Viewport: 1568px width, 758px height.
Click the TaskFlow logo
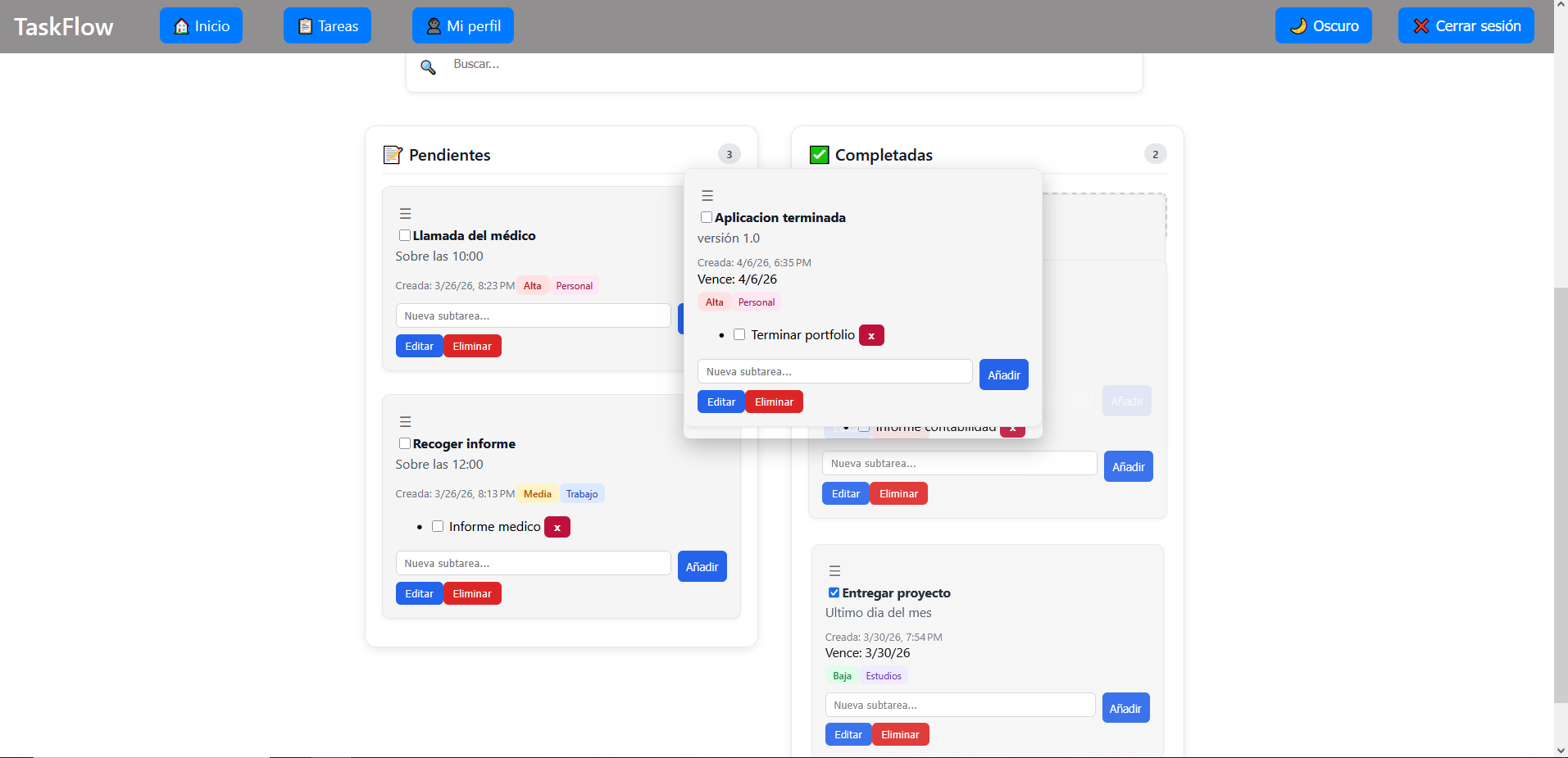pyautogui.click(x=64, y=26)
